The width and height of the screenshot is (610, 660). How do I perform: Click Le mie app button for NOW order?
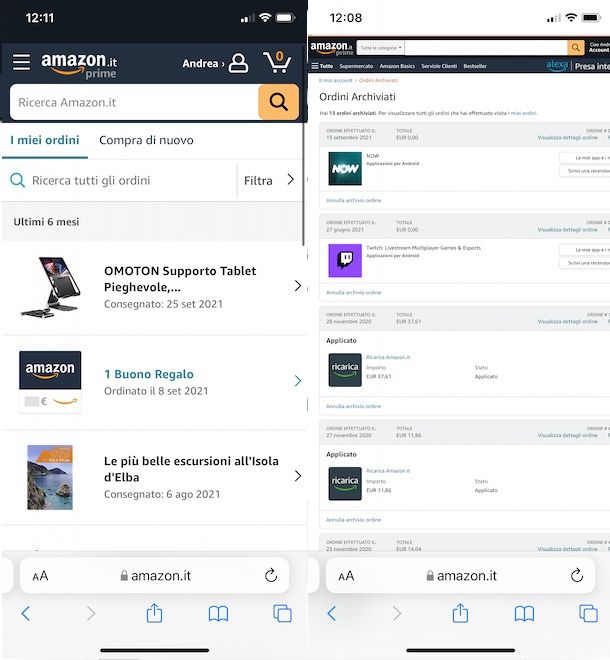click(x=586, y=158)
